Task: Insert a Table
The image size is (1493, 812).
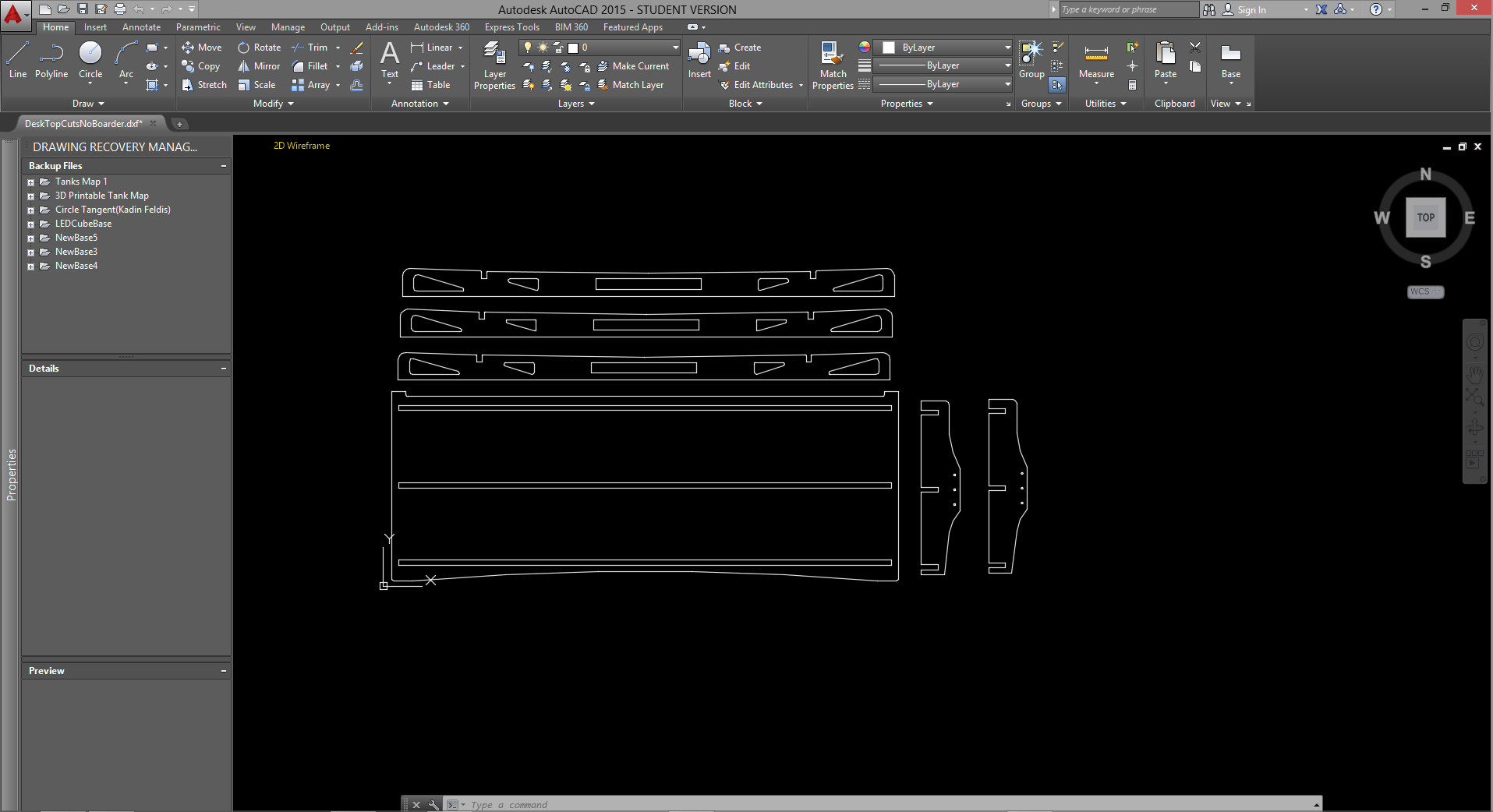Action: (x=430, y=85)
